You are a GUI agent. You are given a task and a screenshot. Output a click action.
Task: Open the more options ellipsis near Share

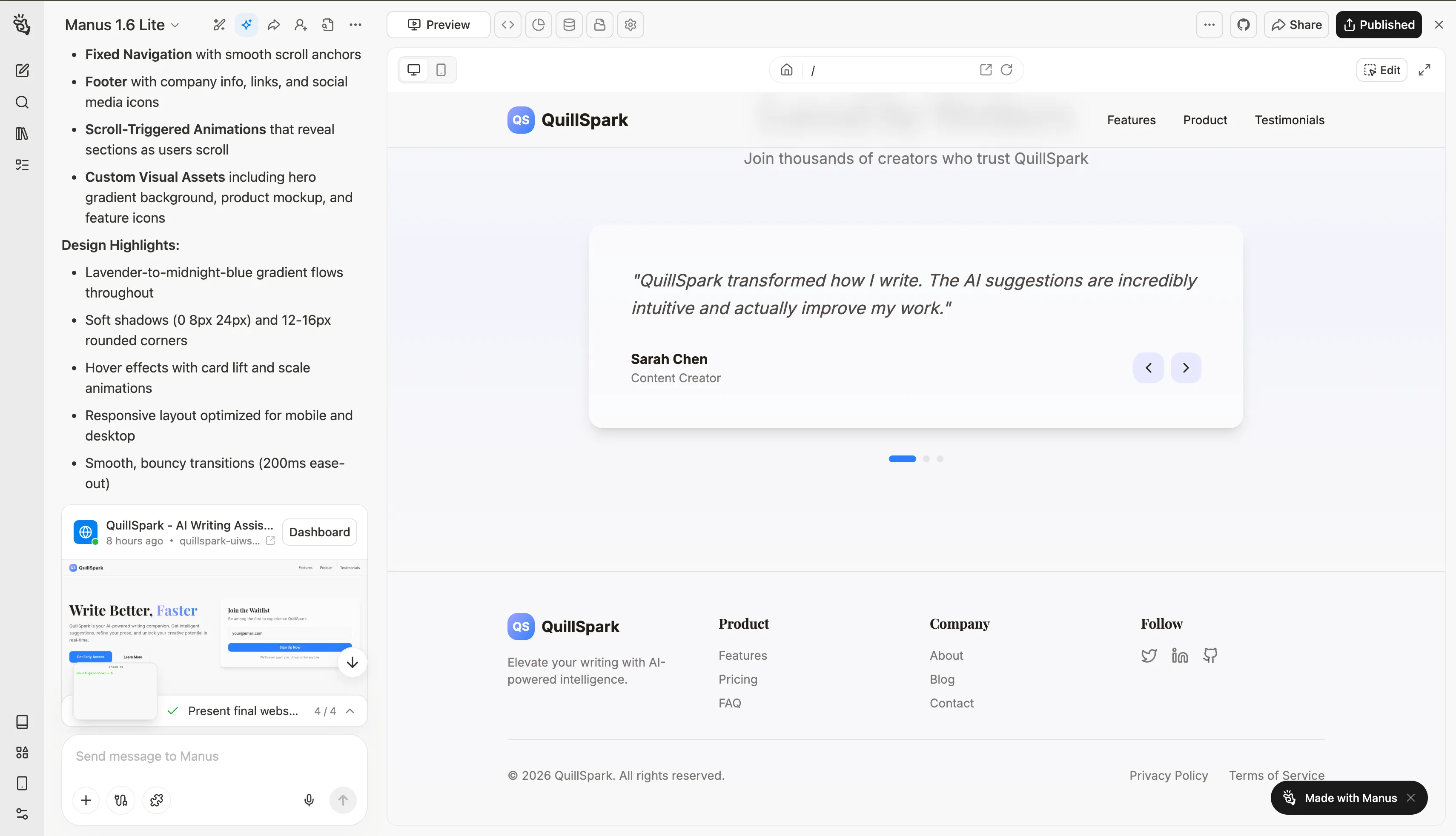point(1209,25)
